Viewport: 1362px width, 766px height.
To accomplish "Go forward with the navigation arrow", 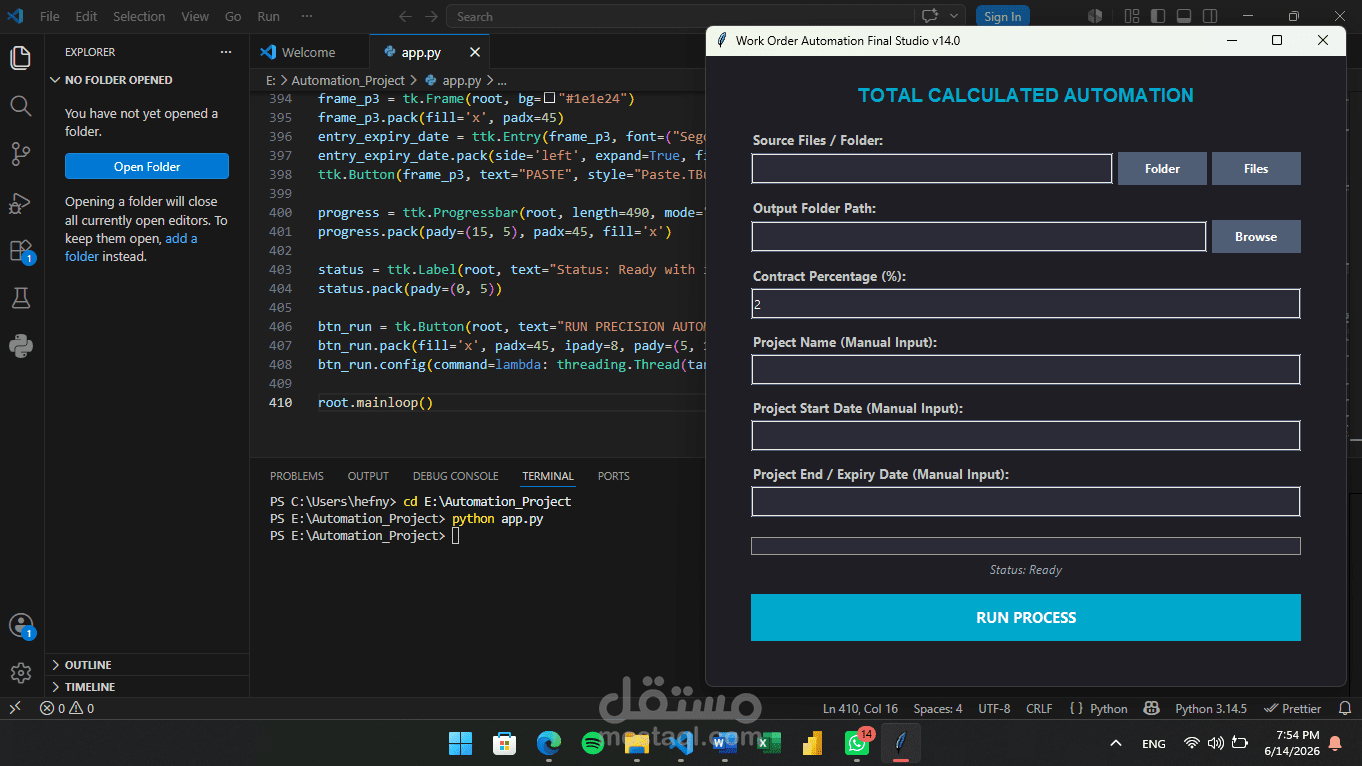I will [431, 16].
